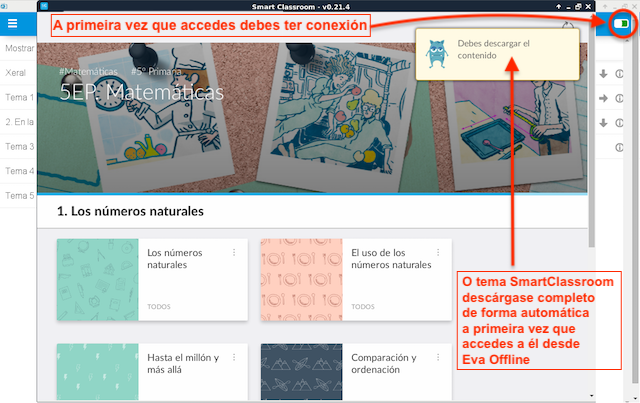
Task: Click the '5EP. Matemáticas' course title
Action: tap(142, 92)
